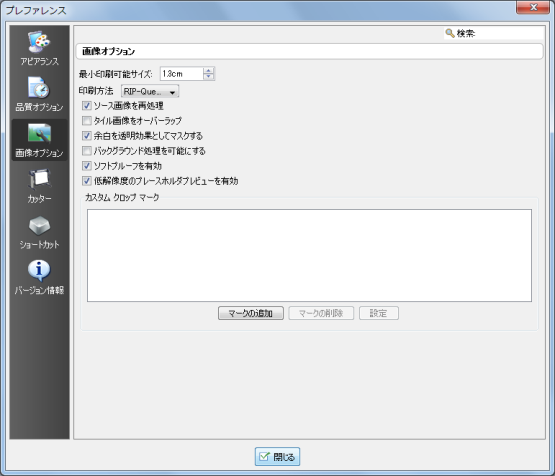Enable バックグラウンド処理を可能にする checkbox
The width and height of the screenshot is (555, 476).
87,151
